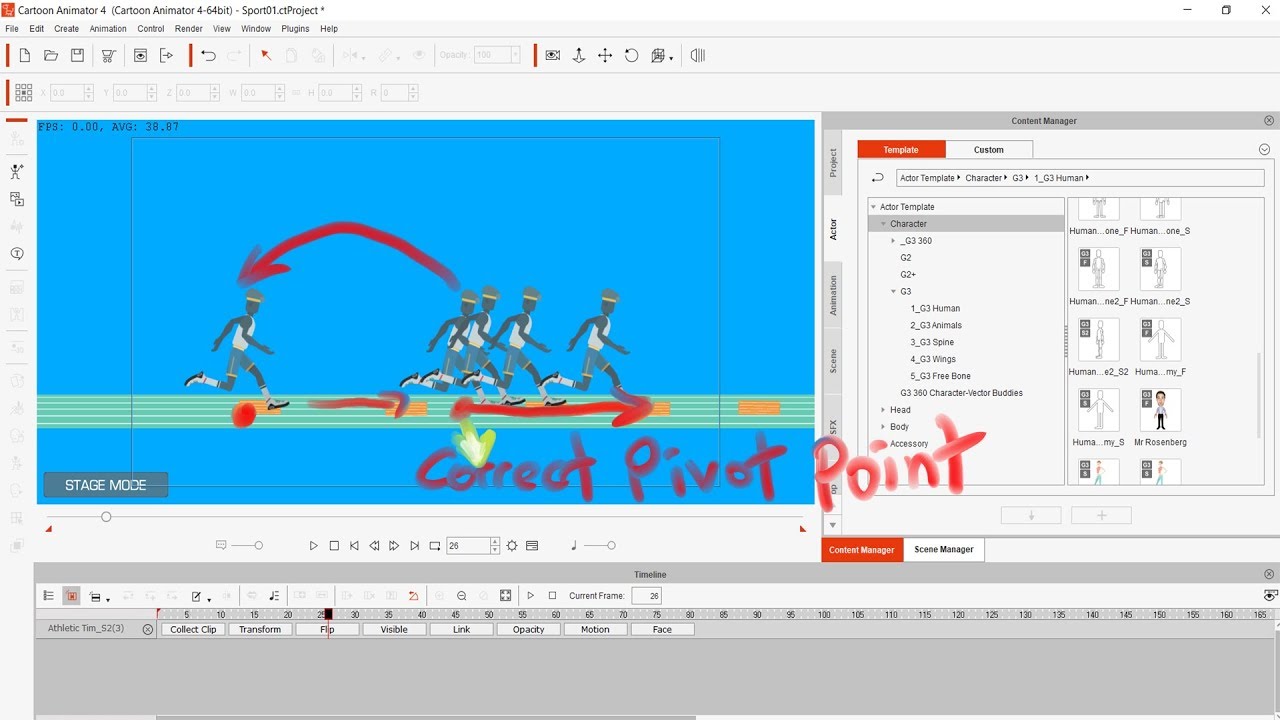Step to the next frame
This screenshot has height=720, width=1280.
click(394, 546)
